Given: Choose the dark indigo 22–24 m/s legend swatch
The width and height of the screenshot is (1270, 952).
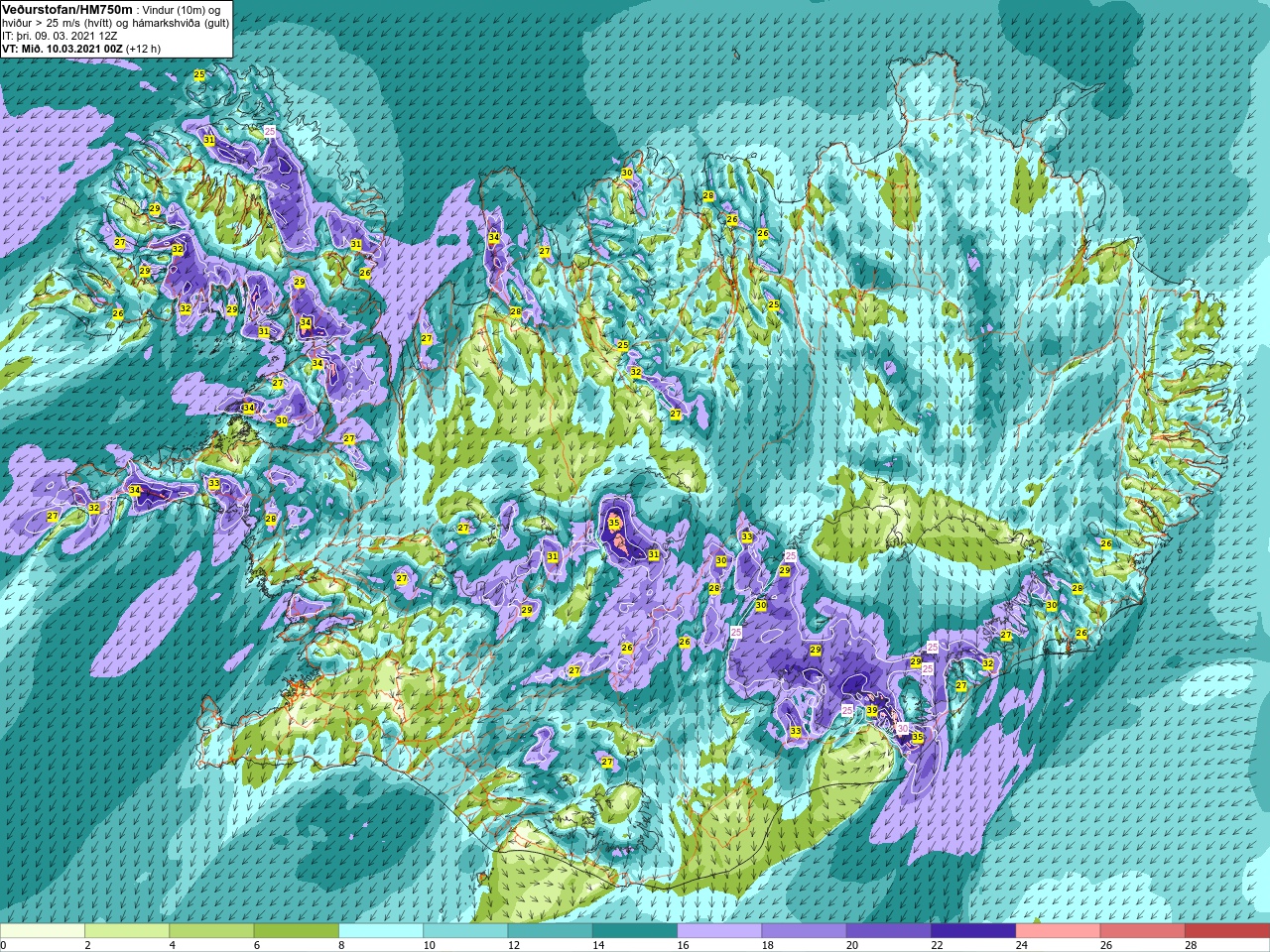Looking at the screenshot, I should click(x=973, y=931).
